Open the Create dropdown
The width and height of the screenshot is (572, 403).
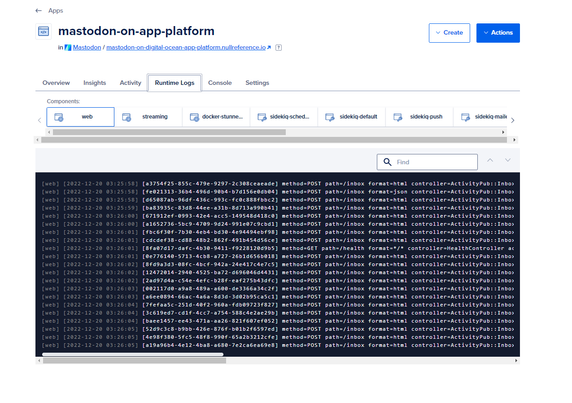(449, 33)
